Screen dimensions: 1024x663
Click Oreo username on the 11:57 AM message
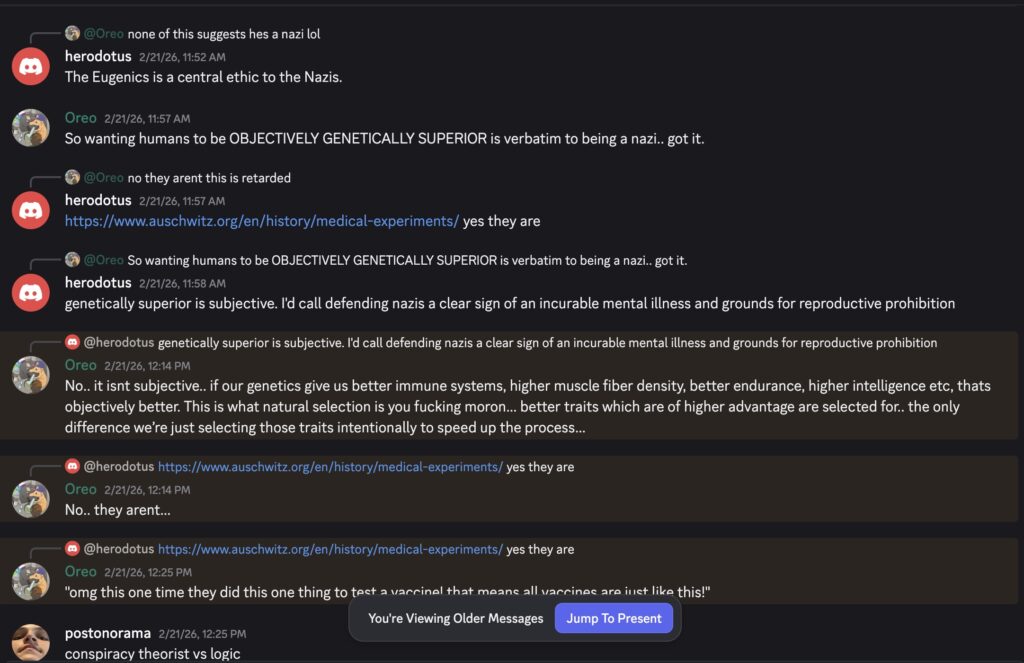pos(81,118)
